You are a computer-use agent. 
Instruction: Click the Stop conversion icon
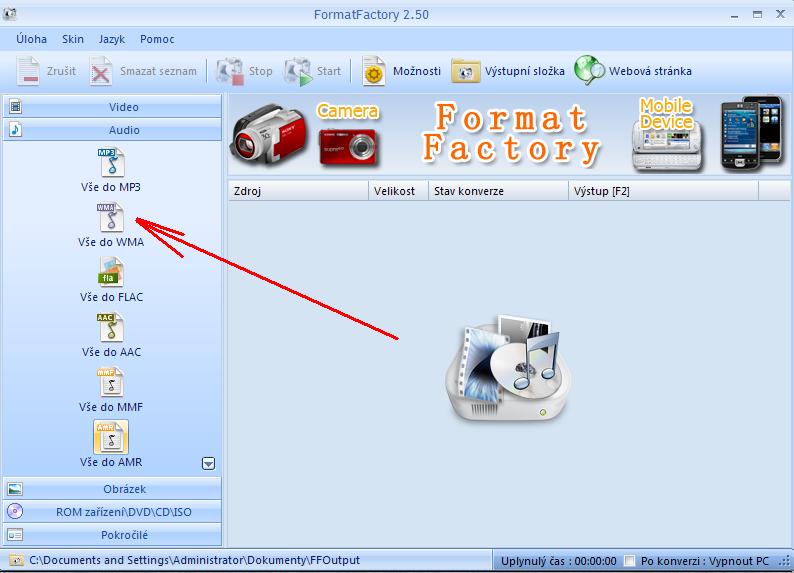coord(230,71)
